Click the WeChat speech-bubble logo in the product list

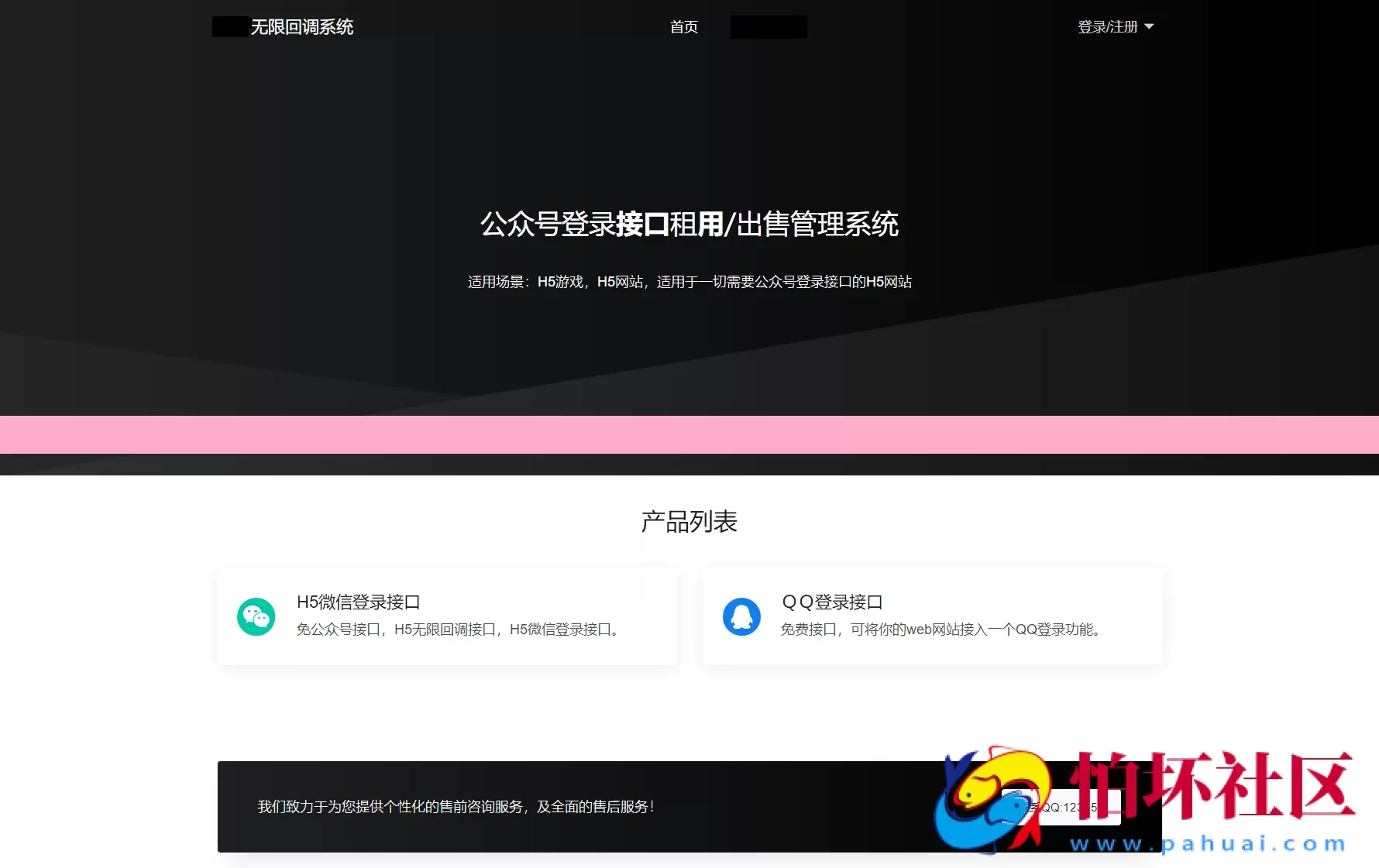pos(256,616)
